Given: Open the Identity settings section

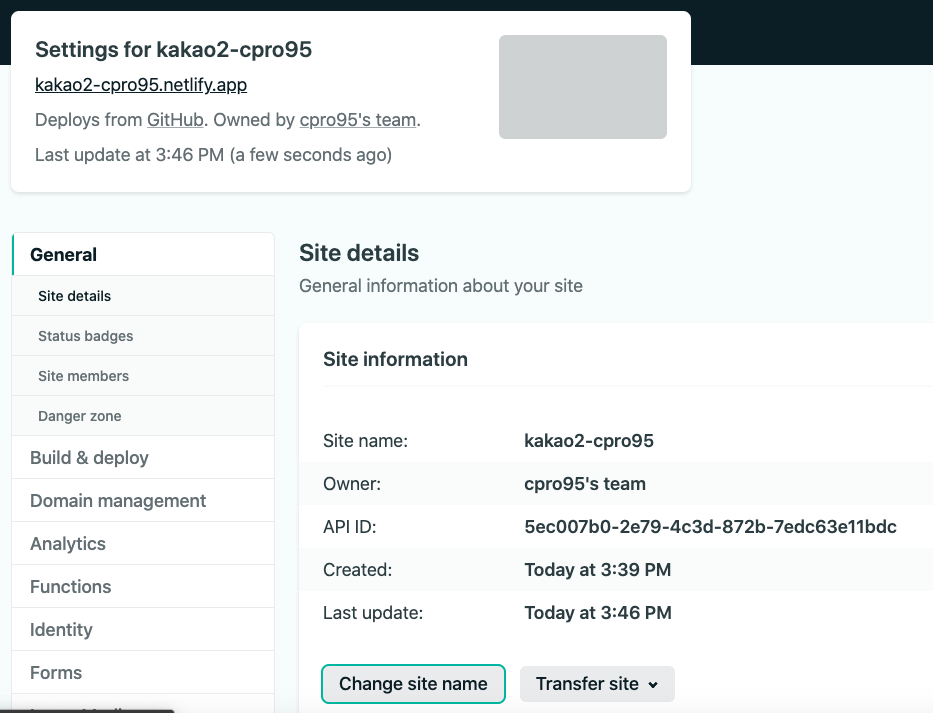Looking at the screenshot, I should pyautogui.click(x=143, y=629).
